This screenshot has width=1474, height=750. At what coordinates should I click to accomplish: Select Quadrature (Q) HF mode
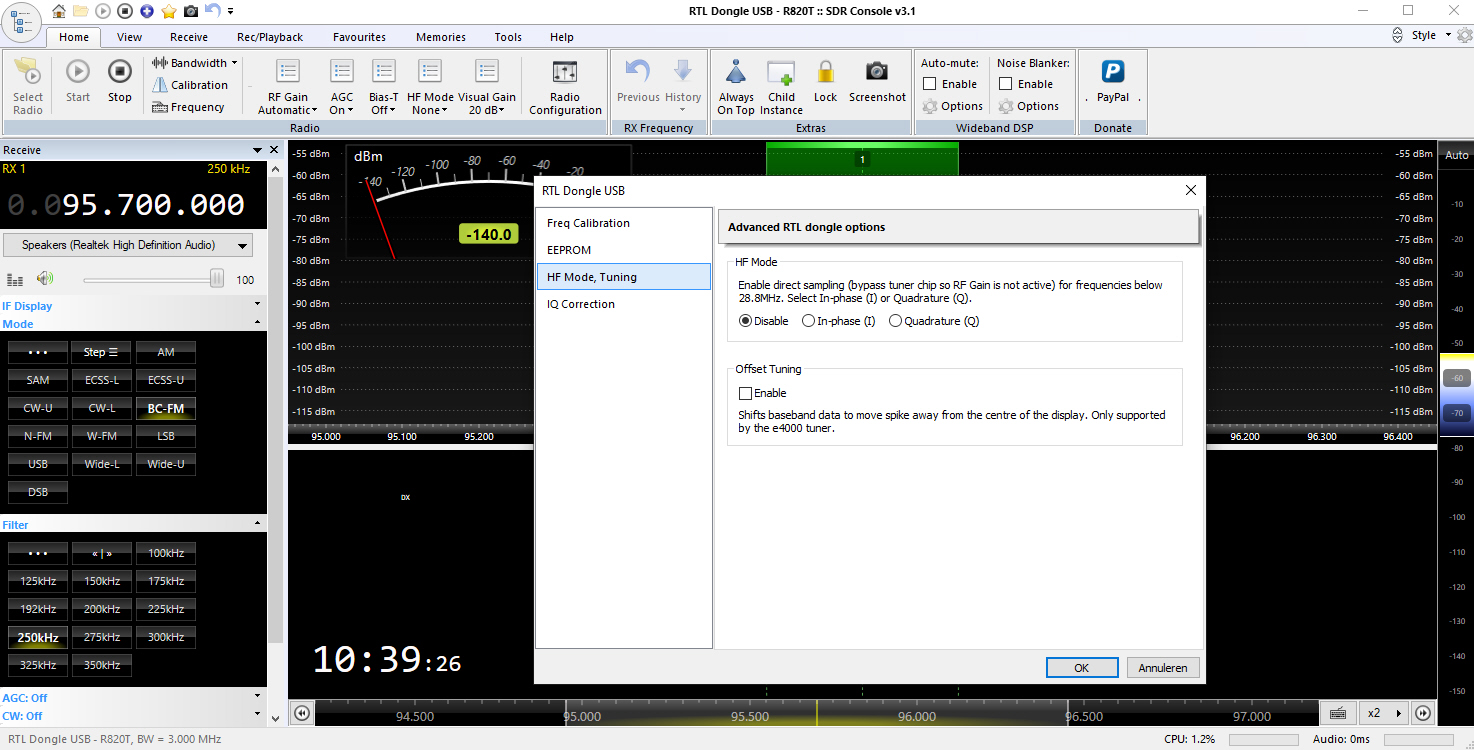point(895,321)
